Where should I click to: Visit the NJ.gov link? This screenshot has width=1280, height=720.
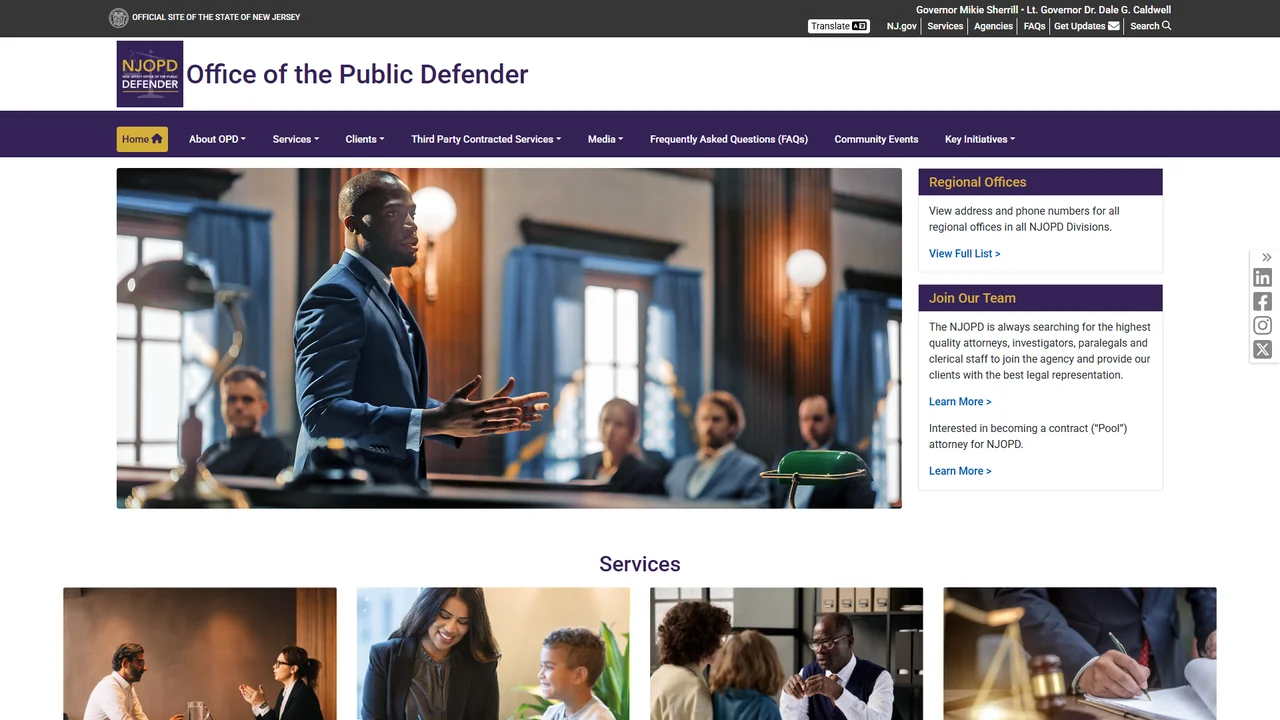901,26
